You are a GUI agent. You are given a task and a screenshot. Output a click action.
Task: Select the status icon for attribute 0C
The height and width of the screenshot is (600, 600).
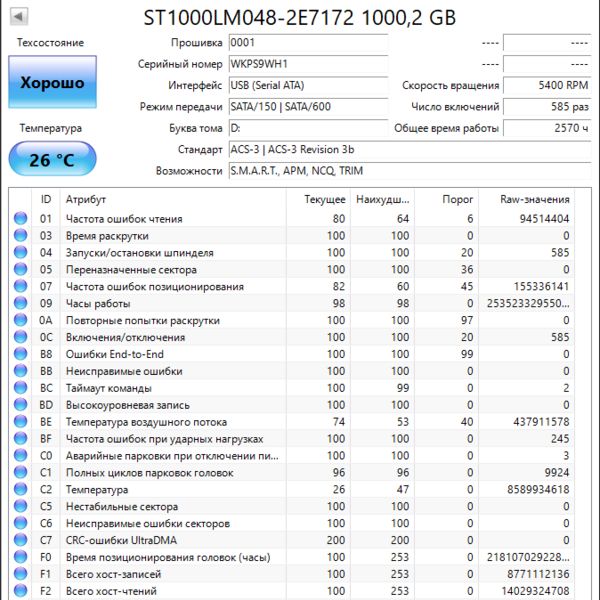(20, 336)
